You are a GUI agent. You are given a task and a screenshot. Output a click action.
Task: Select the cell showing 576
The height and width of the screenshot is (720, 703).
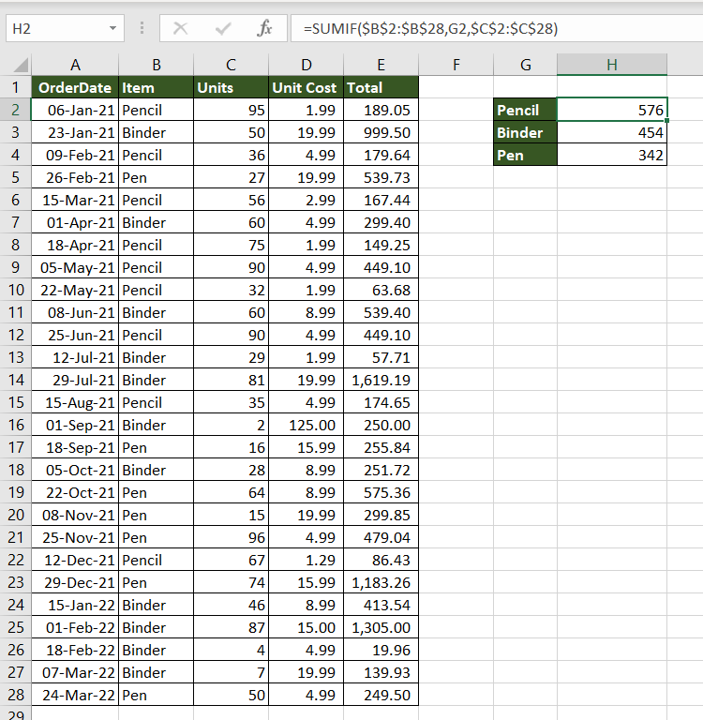coord(611,110)
